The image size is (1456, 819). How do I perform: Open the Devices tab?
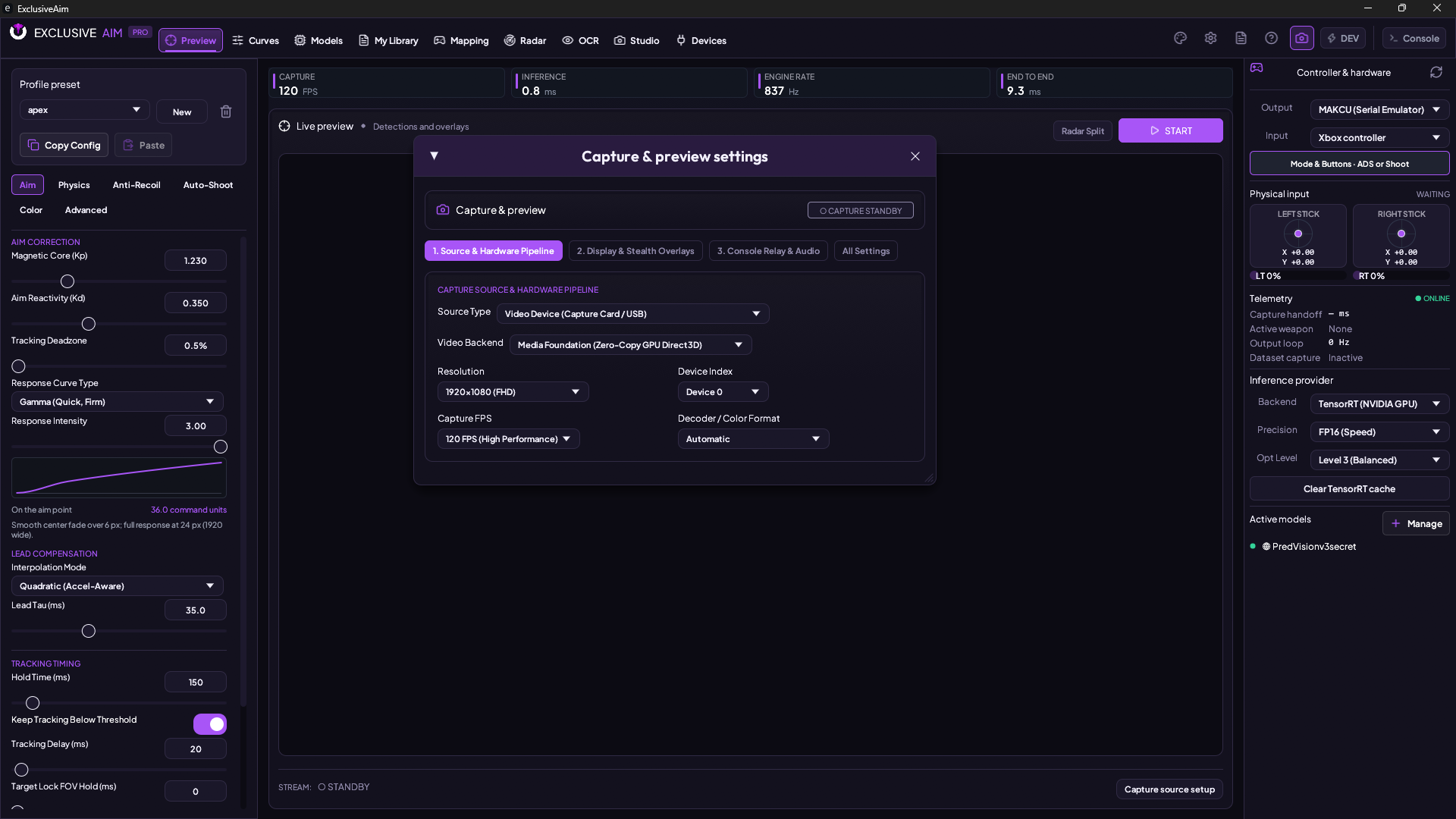(701, 40)
